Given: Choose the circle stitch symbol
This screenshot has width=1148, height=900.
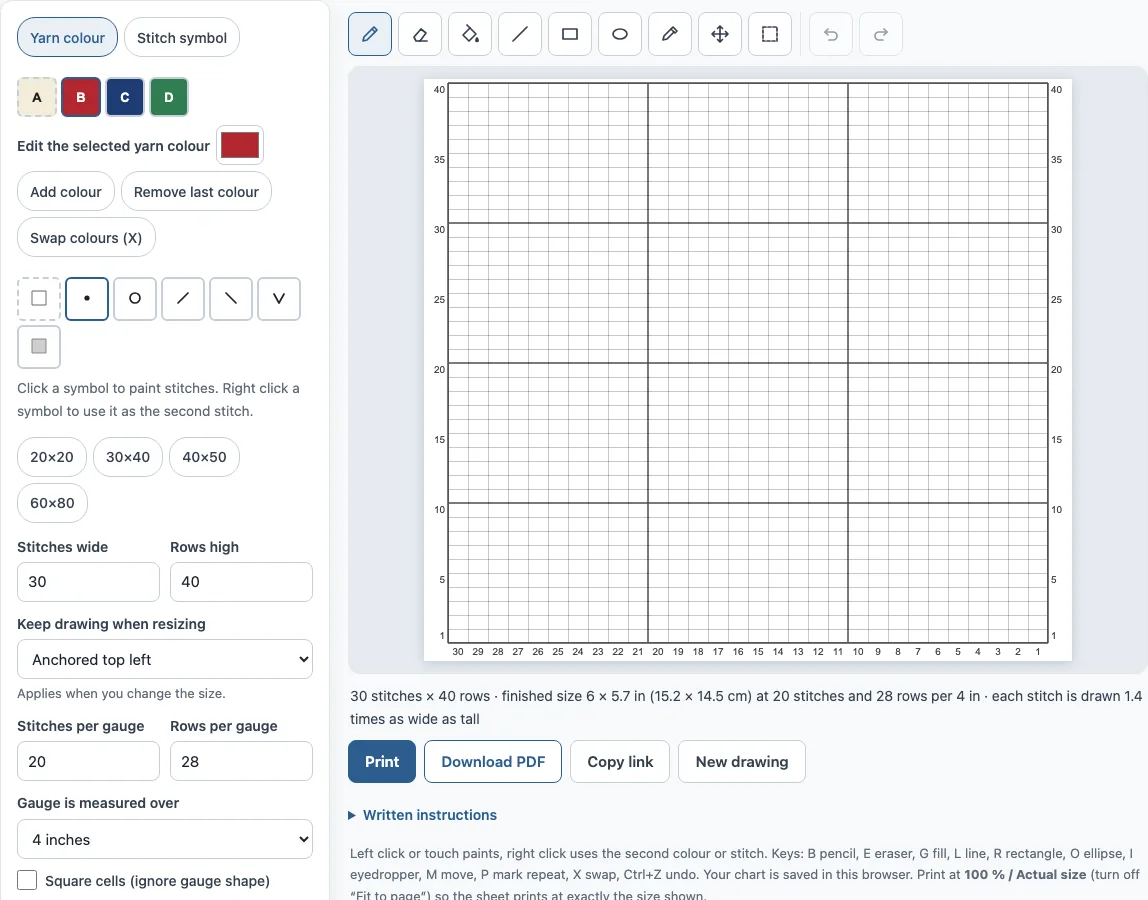Looking at the screenshot, I should (135, 299).
